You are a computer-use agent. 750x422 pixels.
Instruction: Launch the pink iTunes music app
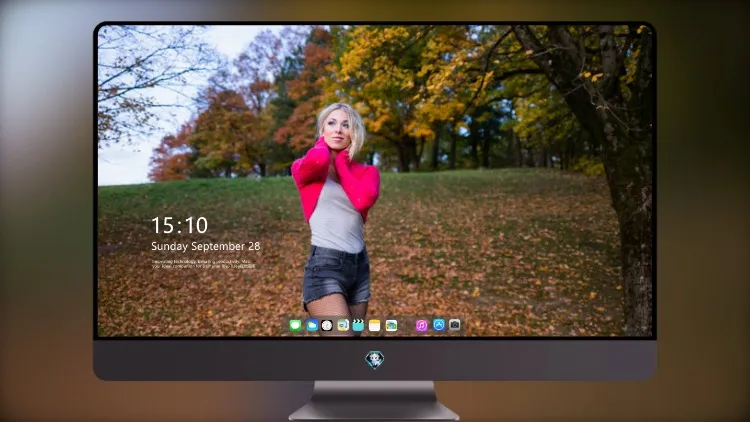pos(421,326)
